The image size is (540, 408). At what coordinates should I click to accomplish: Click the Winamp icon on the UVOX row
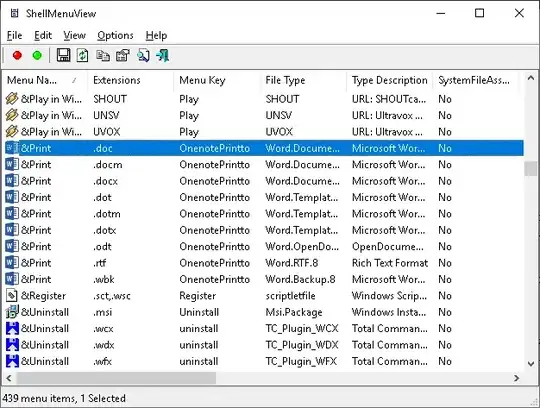tap(12, 132)
